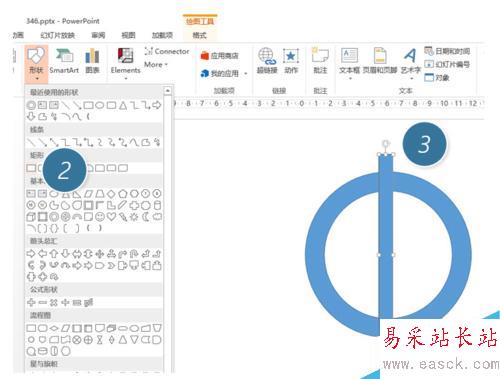Select the donut ring in basic shapes
This screenshot has width=500, height=379.
click(x=54, y=217)
